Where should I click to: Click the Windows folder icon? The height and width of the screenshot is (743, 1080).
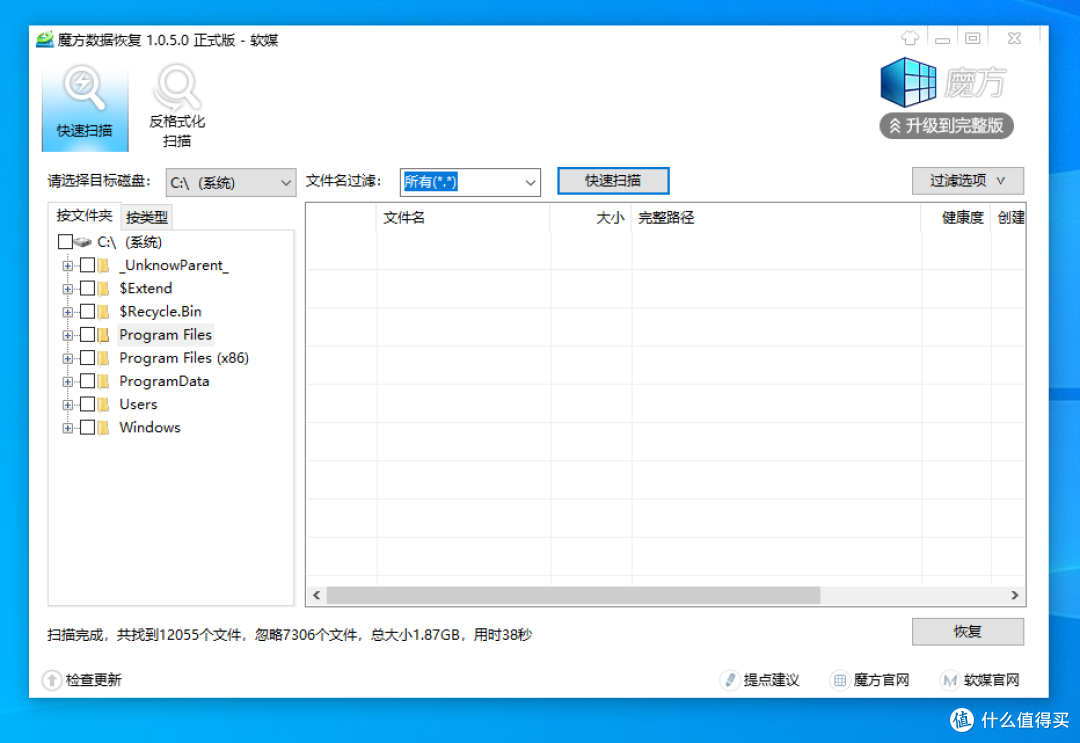103,428
